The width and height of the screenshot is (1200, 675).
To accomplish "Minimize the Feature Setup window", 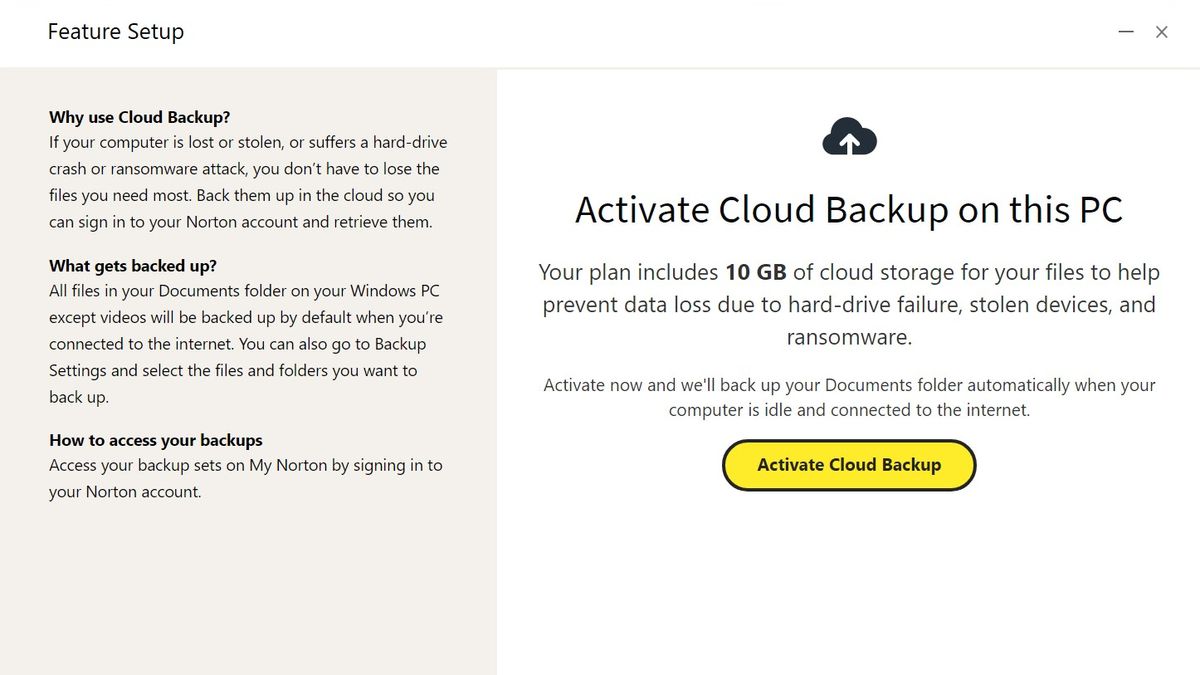I will [1126, 31].
